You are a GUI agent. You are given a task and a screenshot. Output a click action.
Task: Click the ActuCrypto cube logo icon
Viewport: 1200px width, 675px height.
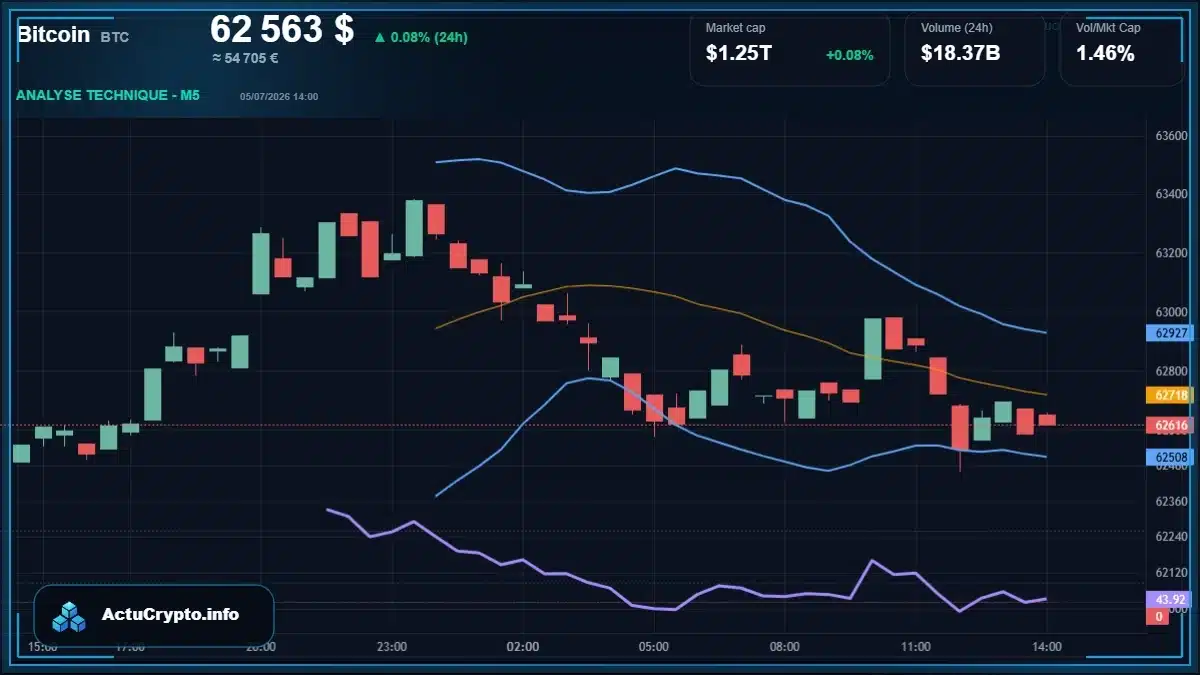click(x=70, y=616)
